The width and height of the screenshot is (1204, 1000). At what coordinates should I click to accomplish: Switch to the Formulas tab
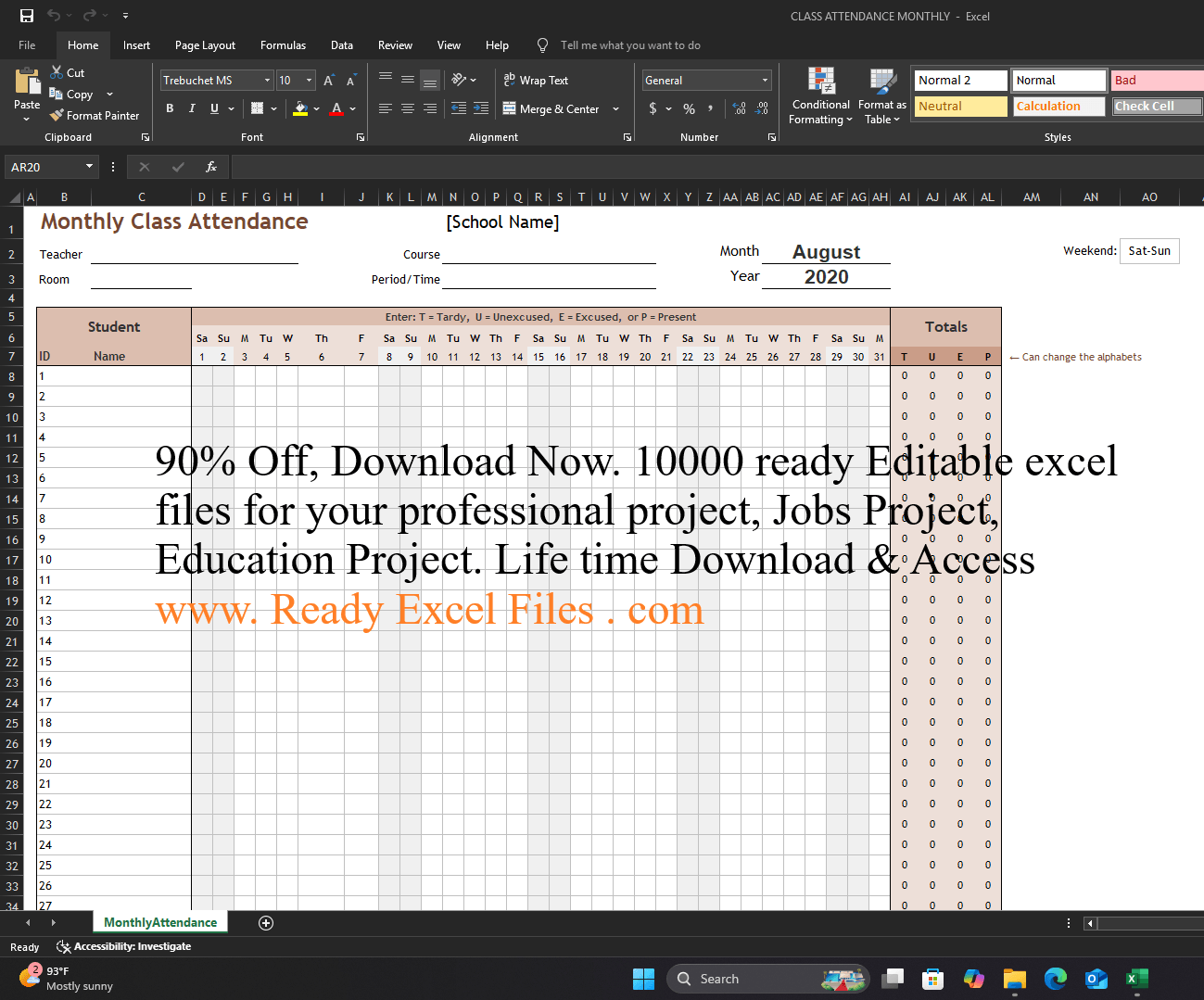(283, 44)
